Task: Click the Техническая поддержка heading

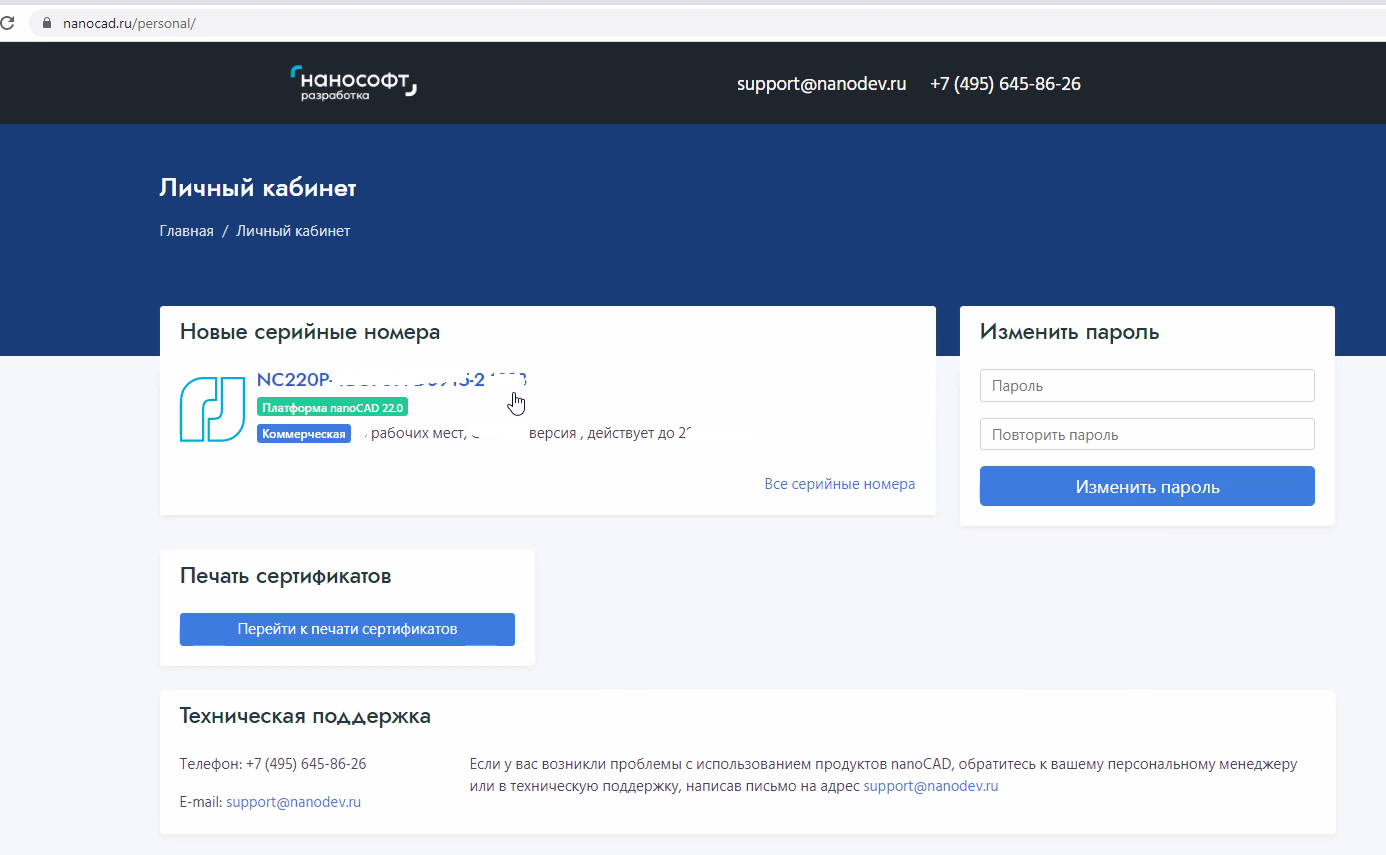Action: pos(306,716)
